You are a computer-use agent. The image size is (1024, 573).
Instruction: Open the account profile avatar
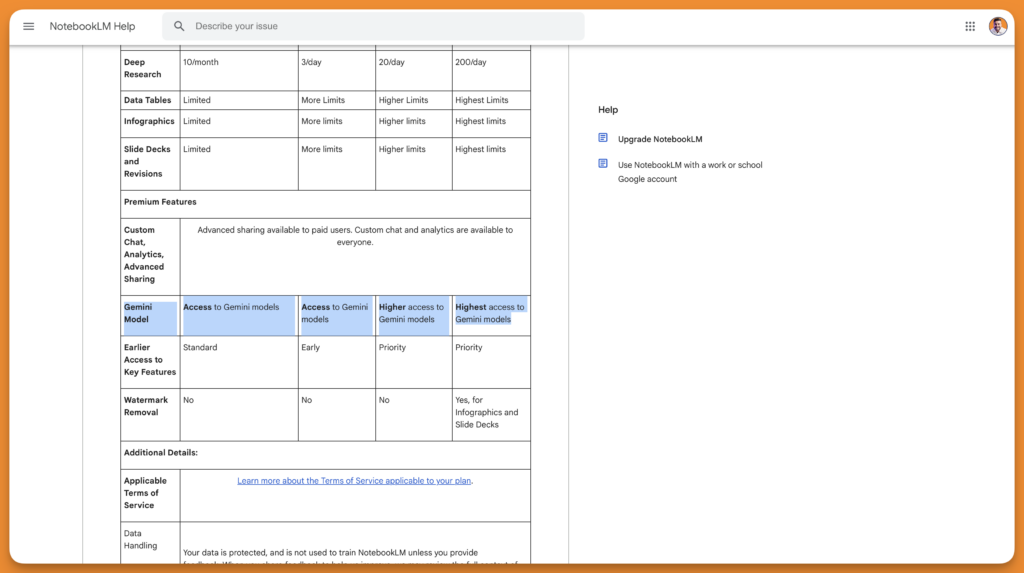[x=998, y=26]
